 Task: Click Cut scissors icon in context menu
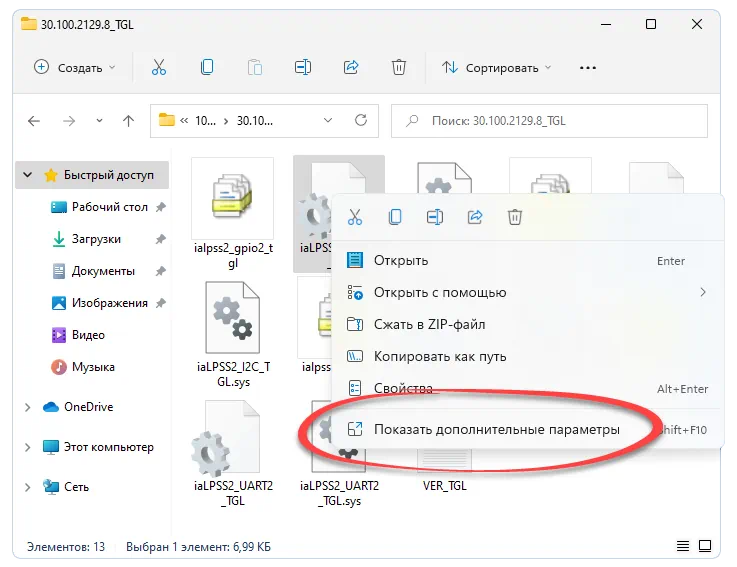(355, 217)
